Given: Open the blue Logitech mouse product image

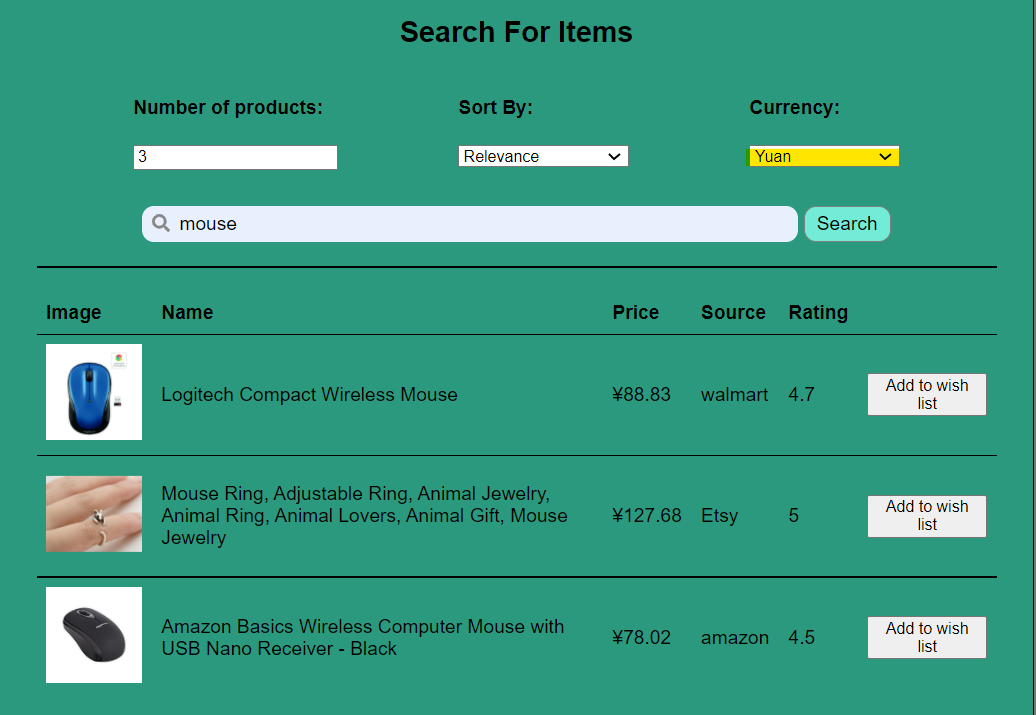Looking at the screenshot, I should coord(94,392).
